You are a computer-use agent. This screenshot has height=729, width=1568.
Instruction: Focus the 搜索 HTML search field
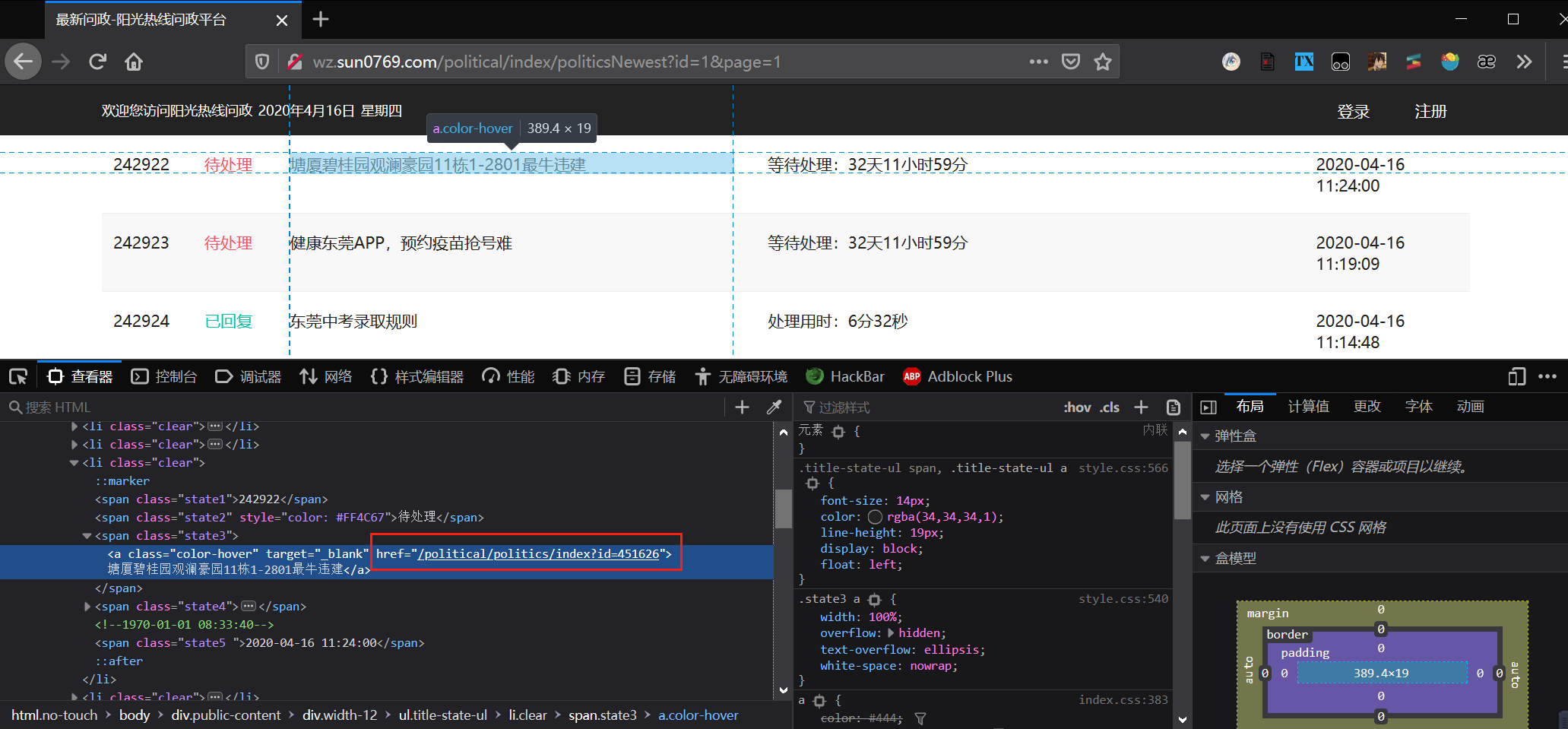[x=365, y=407]
